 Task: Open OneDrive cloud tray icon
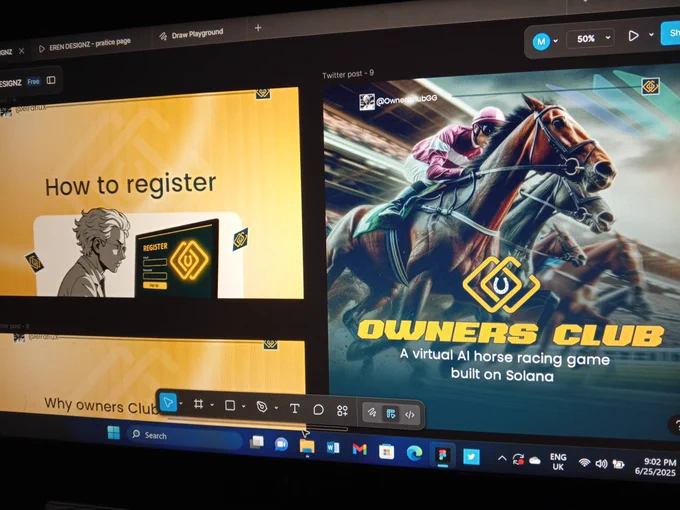click(535, 461)
